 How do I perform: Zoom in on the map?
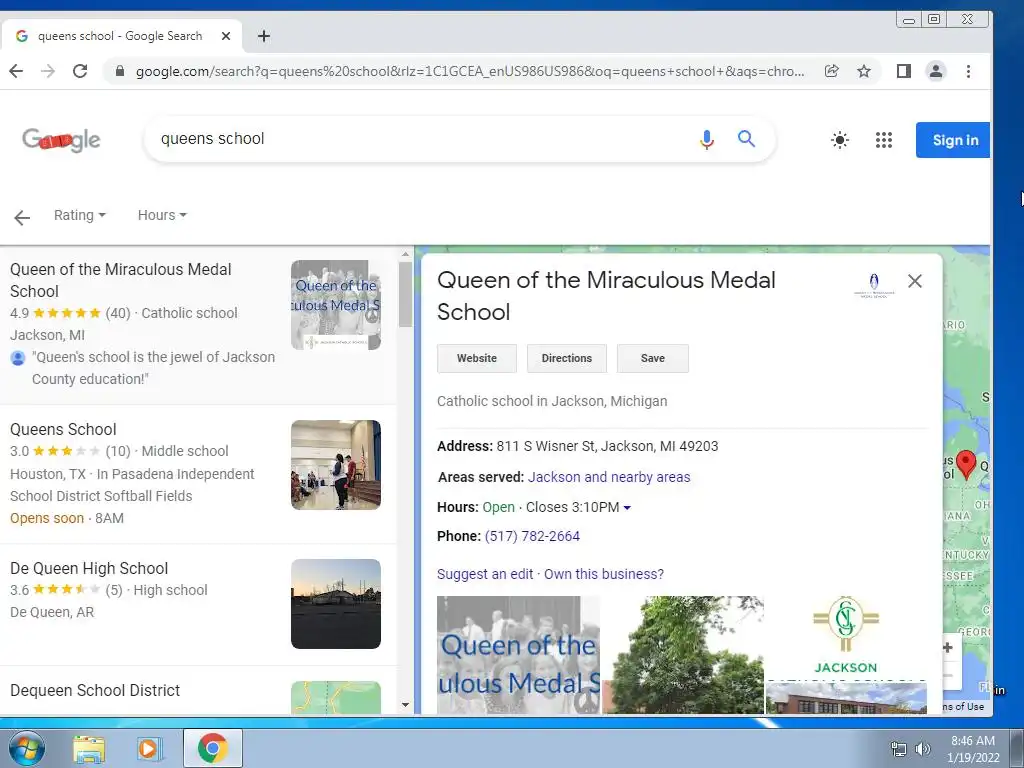[948, 648]
